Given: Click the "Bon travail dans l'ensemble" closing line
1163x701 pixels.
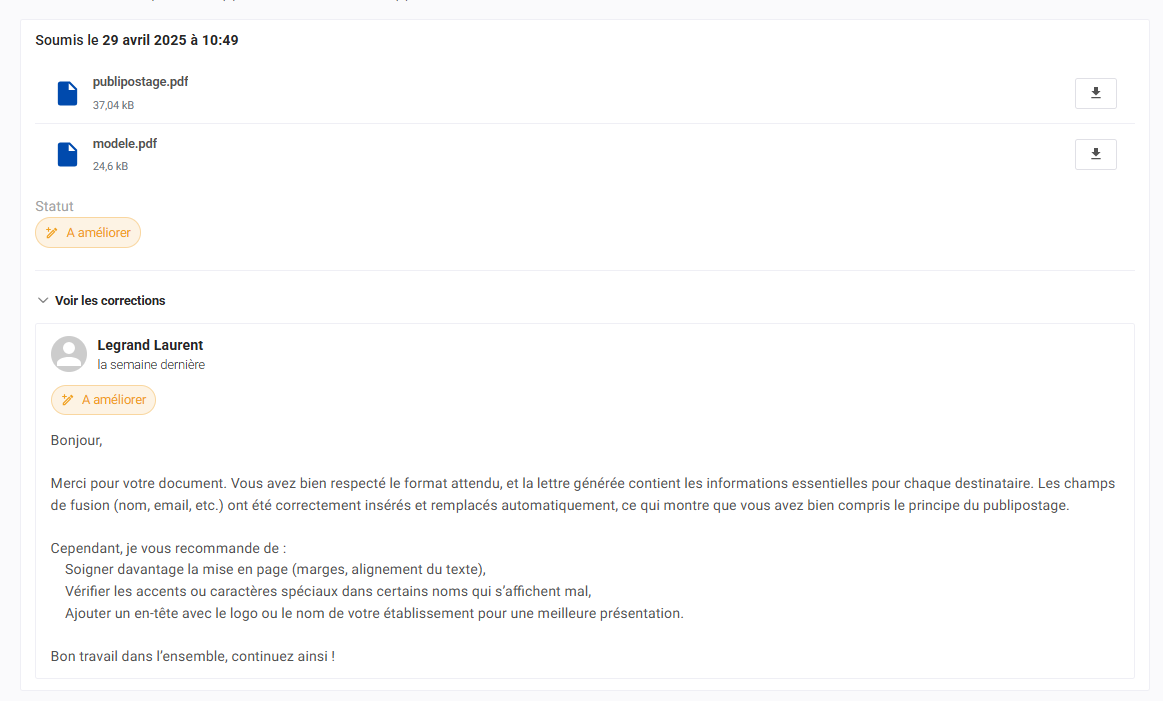Looking at the screenshot, I should click(x=193, y=656).
